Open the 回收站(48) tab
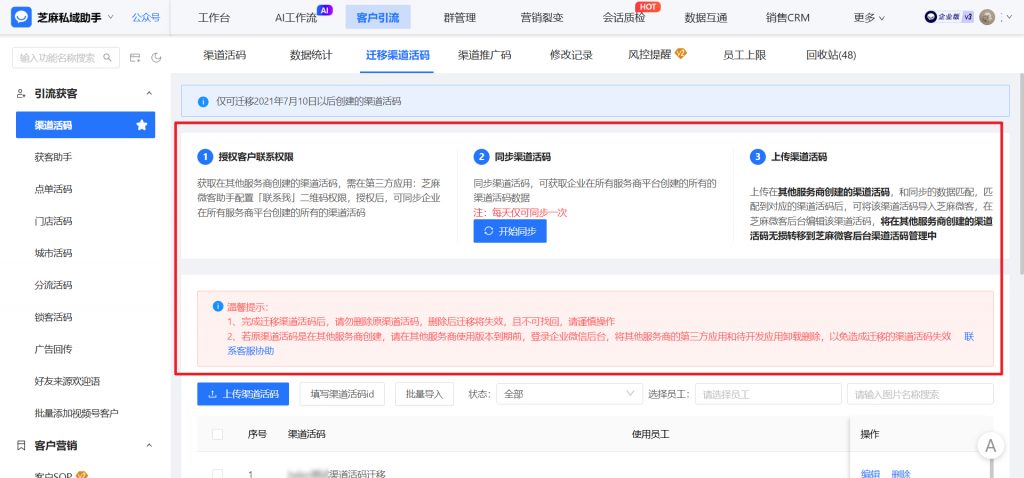Image resolution: width=1024 pixels, height=478 pixels. point(831,55)
